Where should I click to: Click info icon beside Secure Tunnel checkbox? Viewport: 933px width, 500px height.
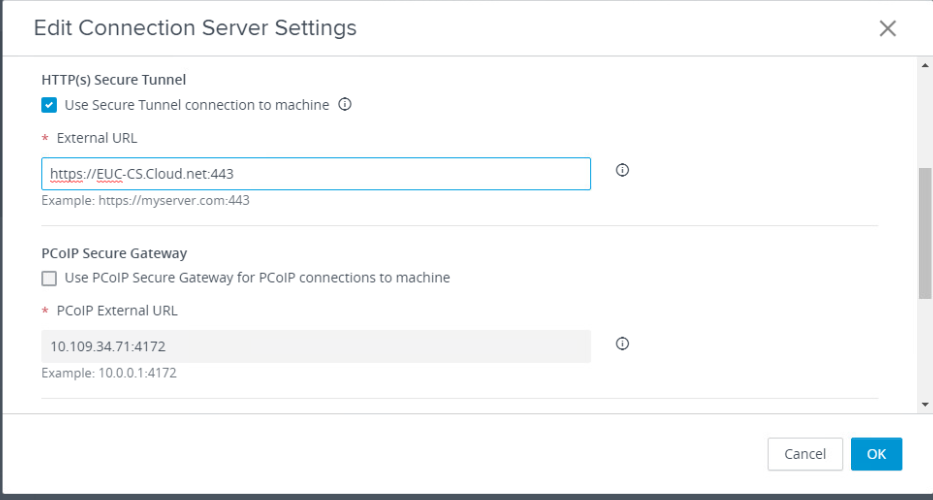point(345,104)
